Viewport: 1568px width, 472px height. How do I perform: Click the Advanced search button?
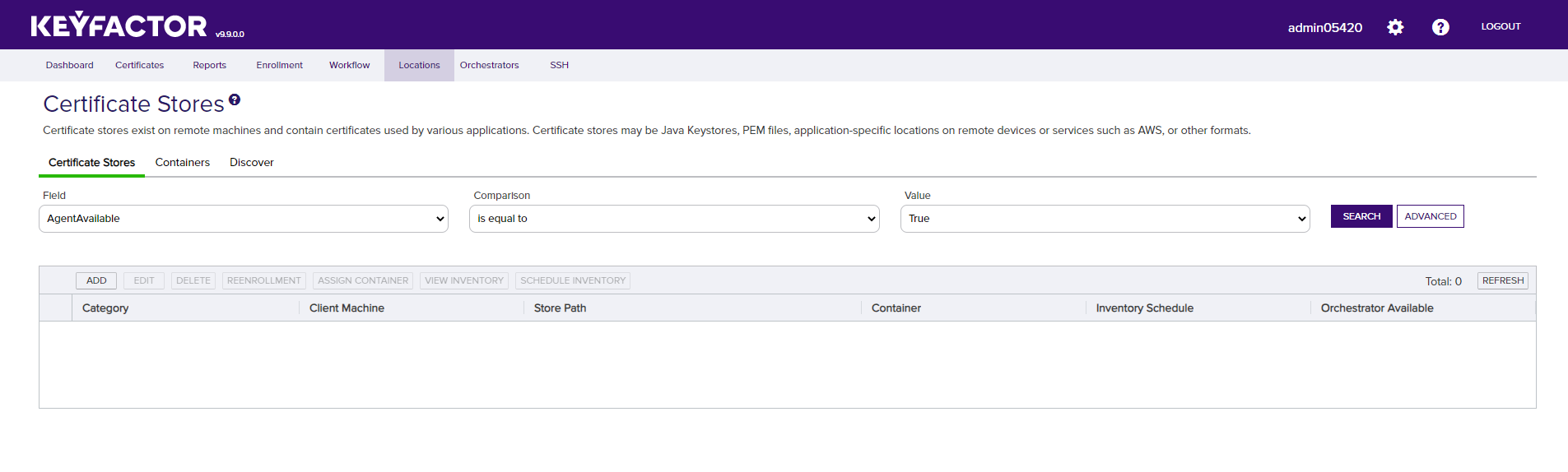pos(1430,216)
